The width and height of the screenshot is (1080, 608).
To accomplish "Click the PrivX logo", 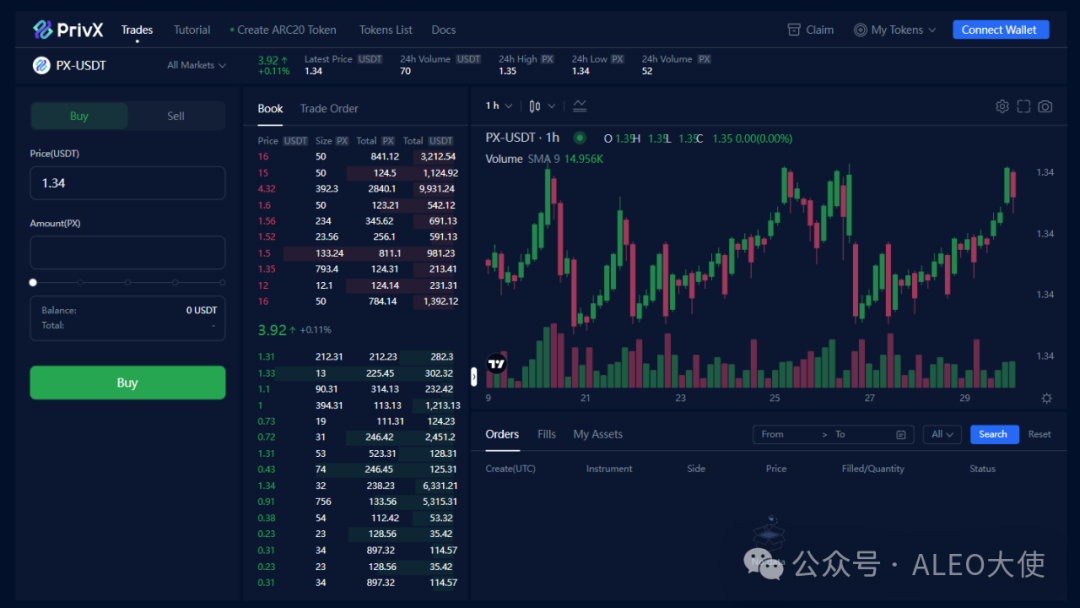I will [x=68, y=30].
